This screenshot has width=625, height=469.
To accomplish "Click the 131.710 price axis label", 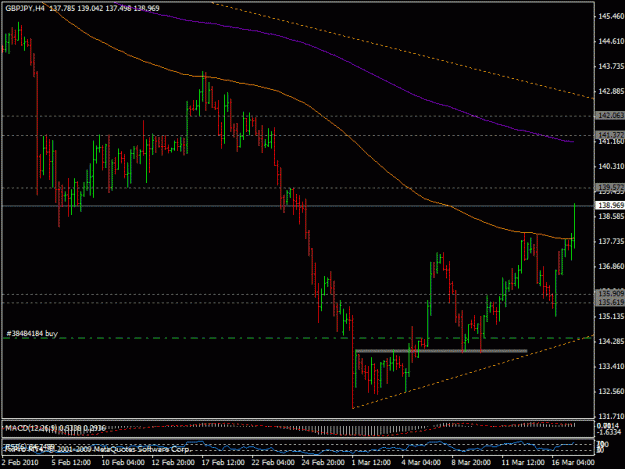I will [611, 416].
